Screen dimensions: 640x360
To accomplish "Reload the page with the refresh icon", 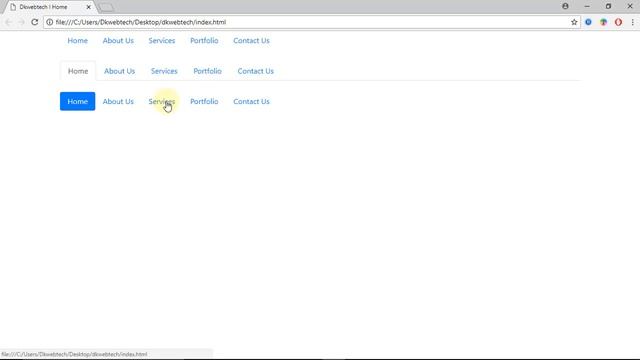I will pyautogui.click(x=35, y=22).
